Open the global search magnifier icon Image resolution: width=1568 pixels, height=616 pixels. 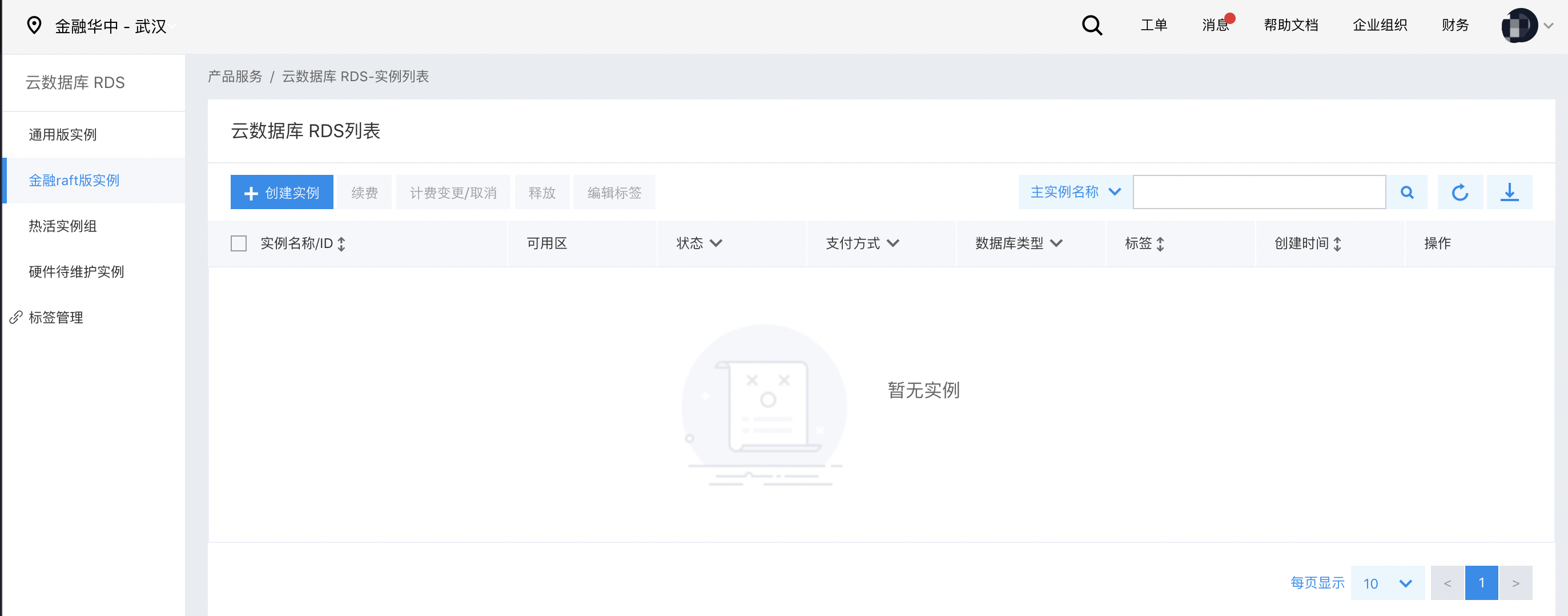[1092, 26]
